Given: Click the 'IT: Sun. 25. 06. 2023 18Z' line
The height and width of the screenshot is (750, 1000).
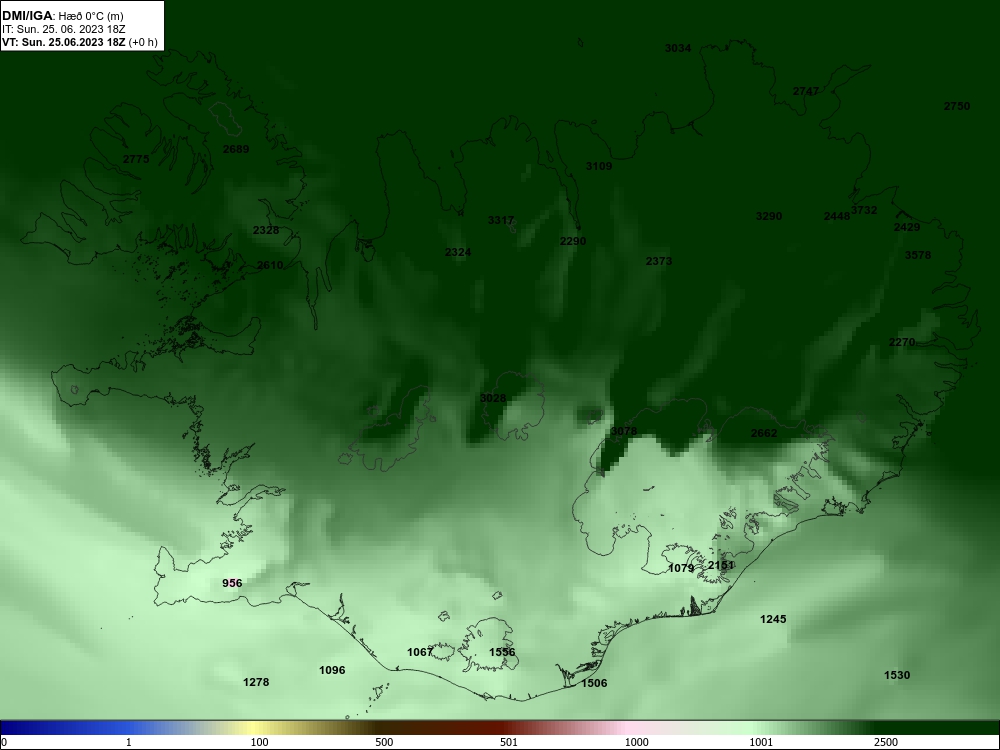Looking at the screenshot, I should 63,29.
